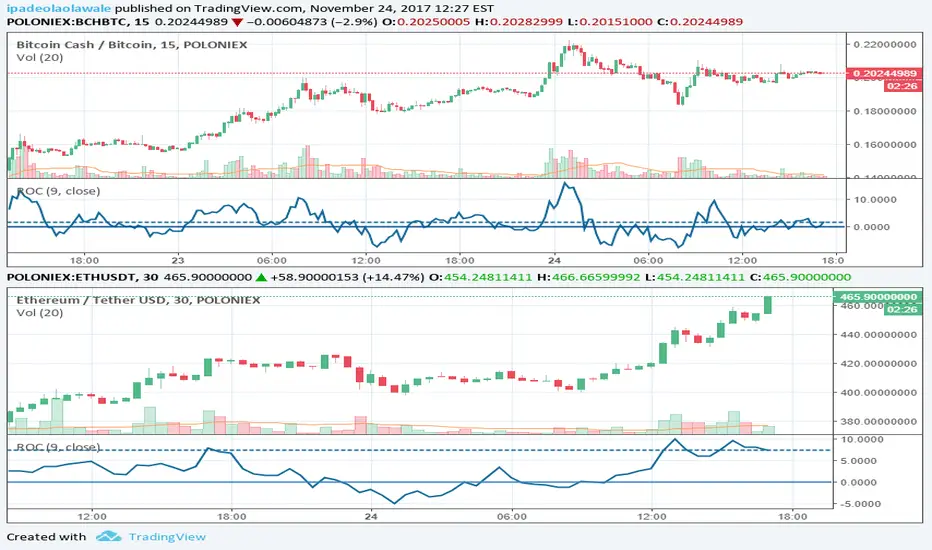The width and height of the screenshot is (932, 550).
Task: Click the 400.00000000 price axis label
Action: coord(878,393)
